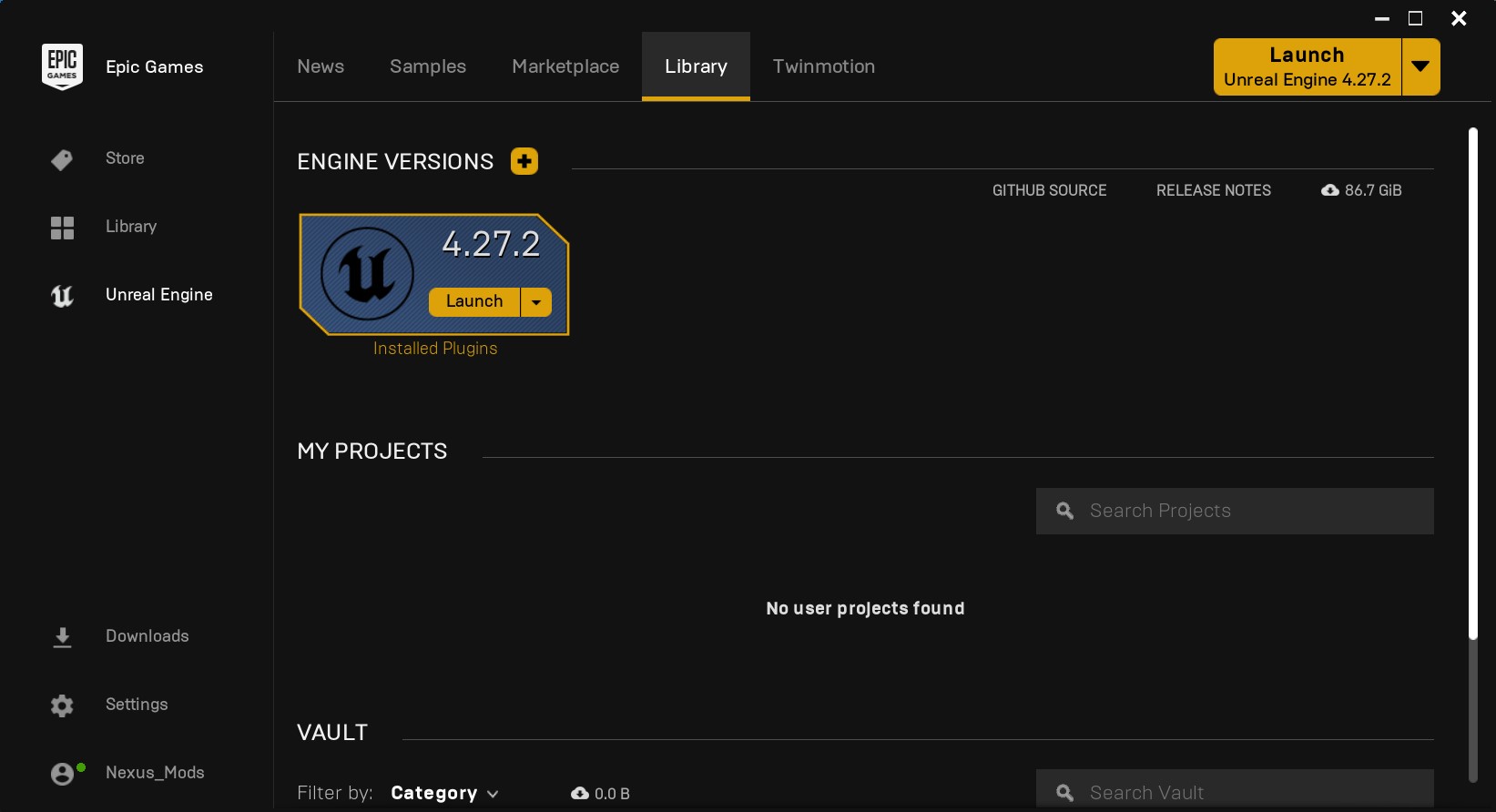Maximize the launcher window
Image resolution: width=1496 pixels, height=812 pixels.
[1416, 18]
